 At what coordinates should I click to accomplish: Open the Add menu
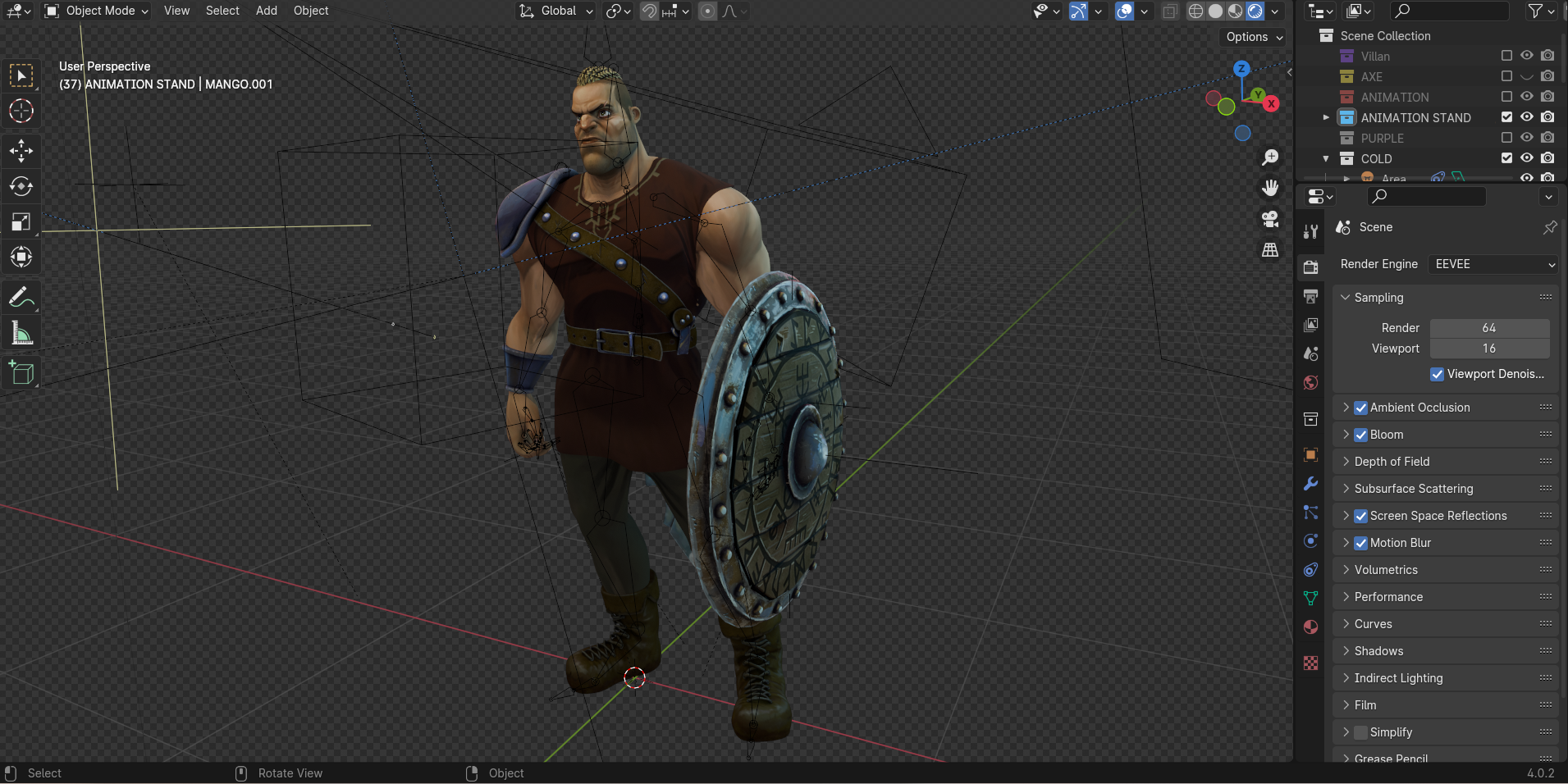[x=267, y=11]
